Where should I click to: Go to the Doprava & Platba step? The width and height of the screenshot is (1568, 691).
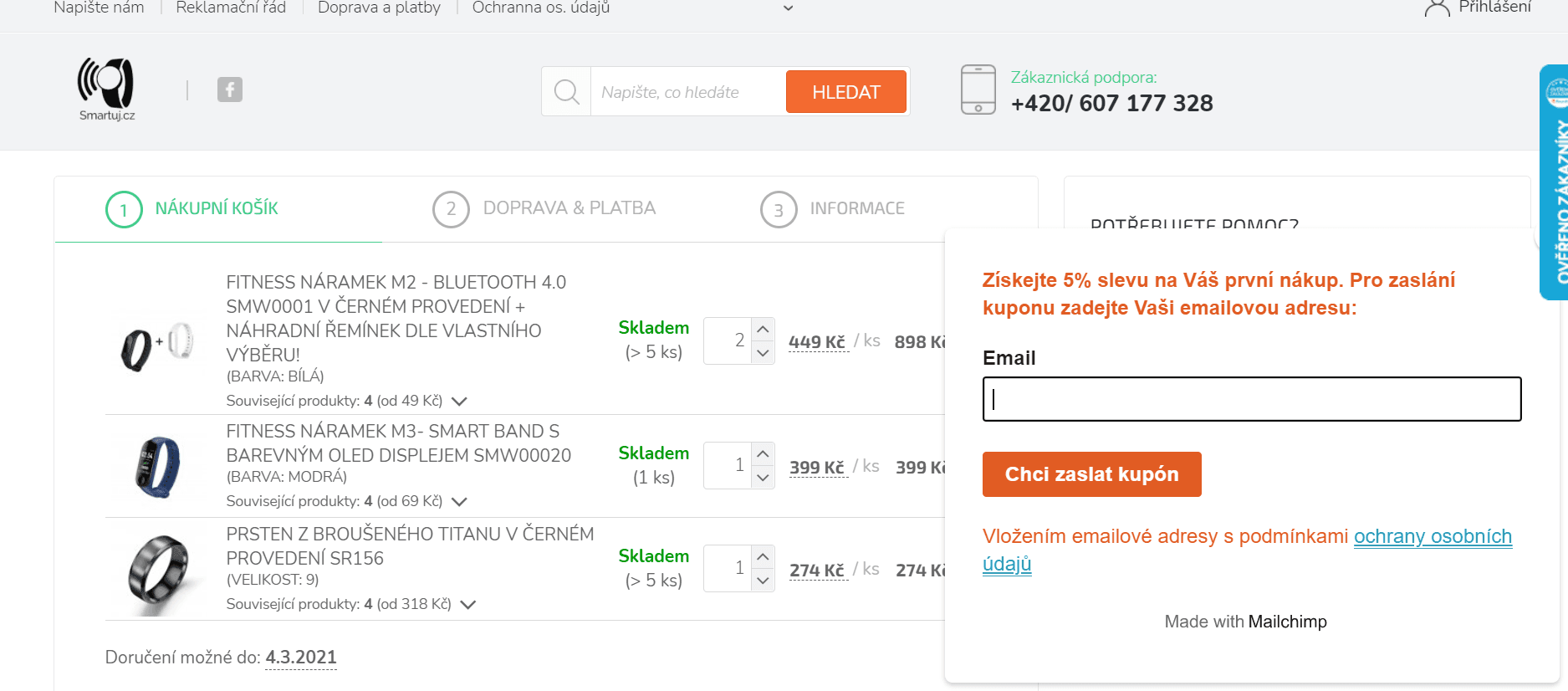click(544, 209)
